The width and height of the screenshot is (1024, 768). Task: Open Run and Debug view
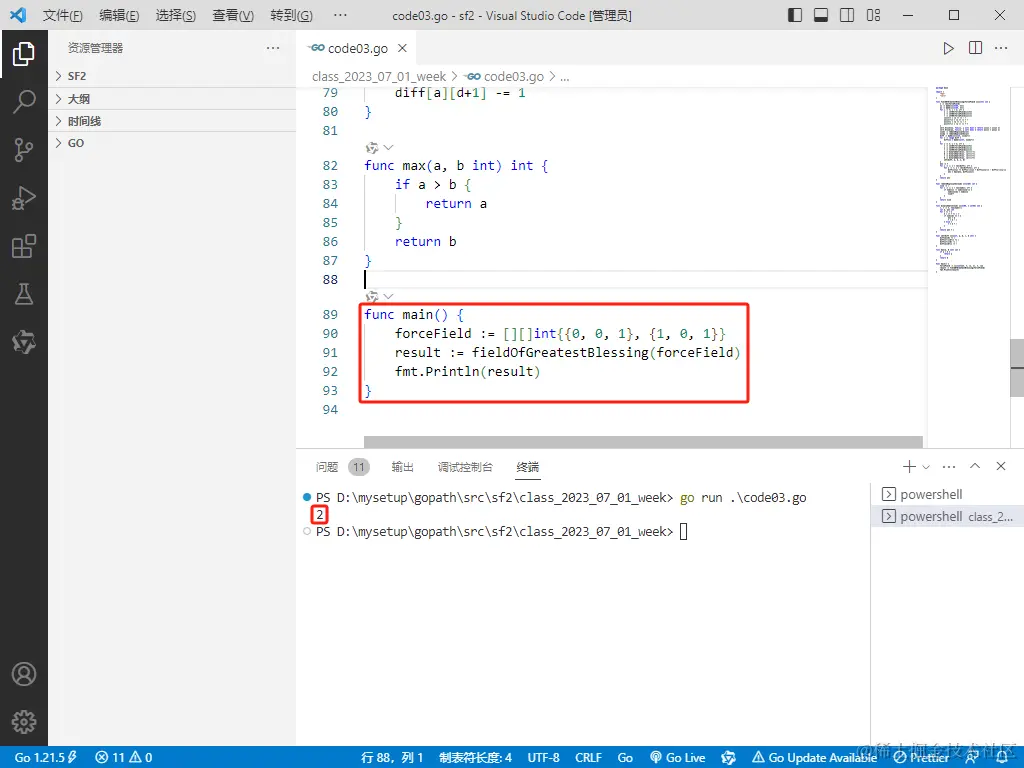pyautogui.click(x=24, y=198)
